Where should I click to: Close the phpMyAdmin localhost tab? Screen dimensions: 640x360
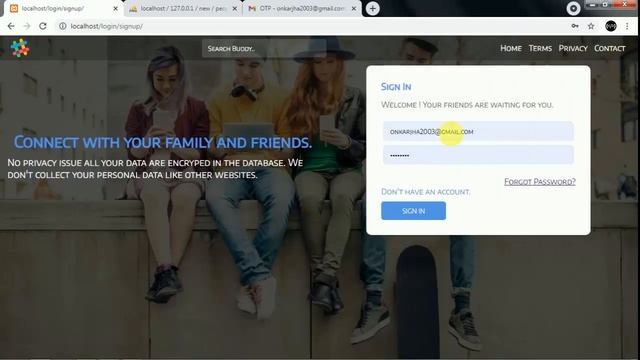[x=235, y=8]
